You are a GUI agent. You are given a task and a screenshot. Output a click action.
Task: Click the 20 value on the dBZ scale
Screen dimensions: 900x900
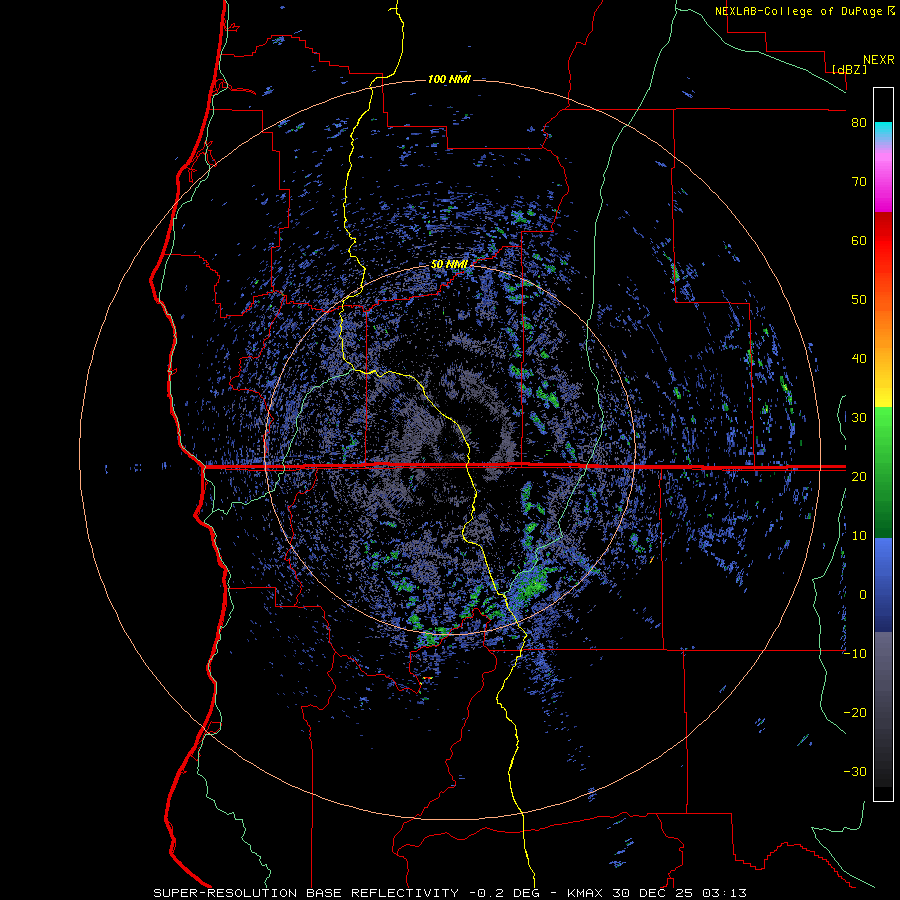click(x=859, y=476)
